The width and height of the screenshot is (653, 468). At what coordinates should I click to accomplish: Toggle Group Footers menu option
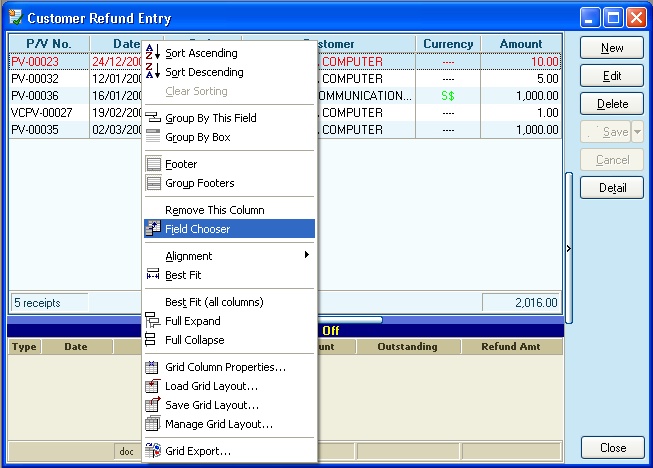coord(229,183)
